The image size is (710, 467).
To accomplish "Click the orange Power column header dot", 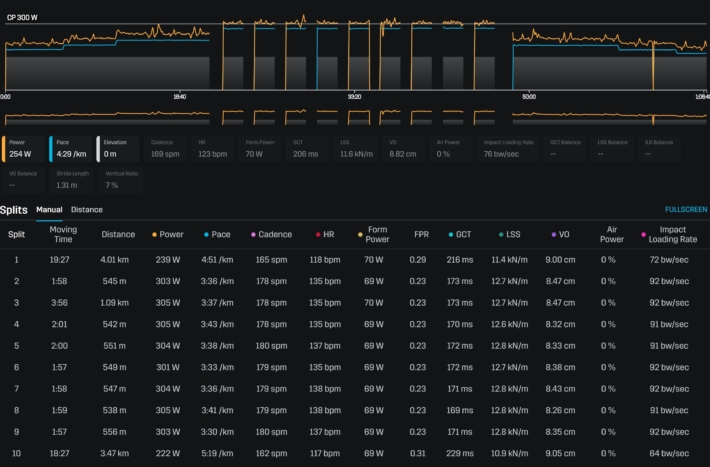I will coord(154,235).
